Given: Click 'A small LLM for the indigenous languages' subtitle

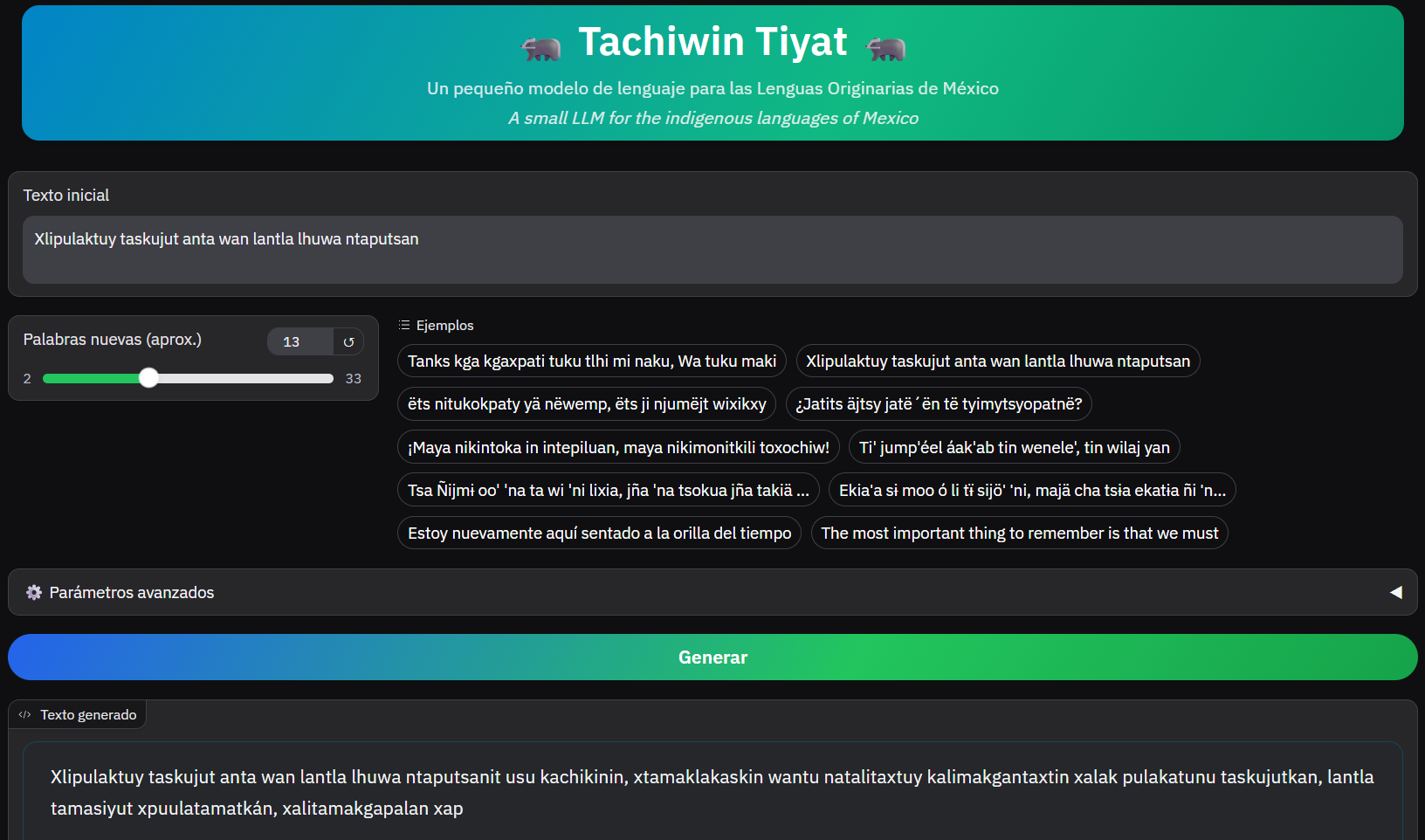Looking at the screenshot, I should click(712, 118).
